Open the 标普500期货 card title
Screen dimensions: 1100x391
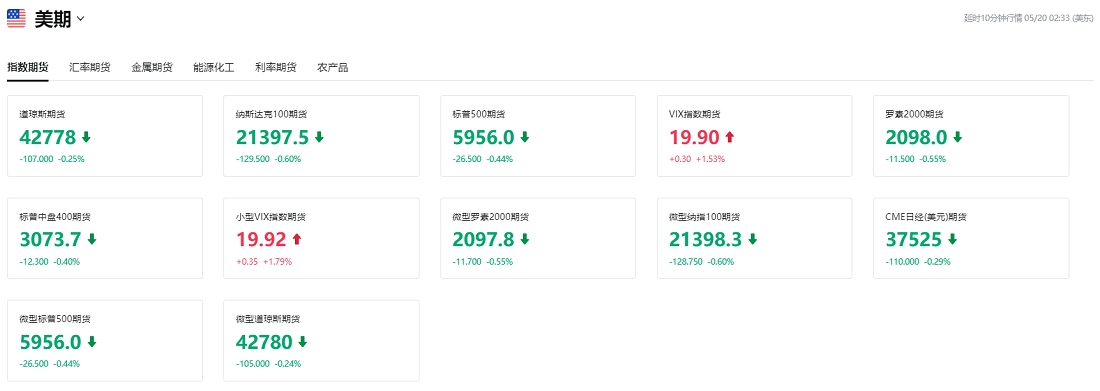(x=479, y=114)
